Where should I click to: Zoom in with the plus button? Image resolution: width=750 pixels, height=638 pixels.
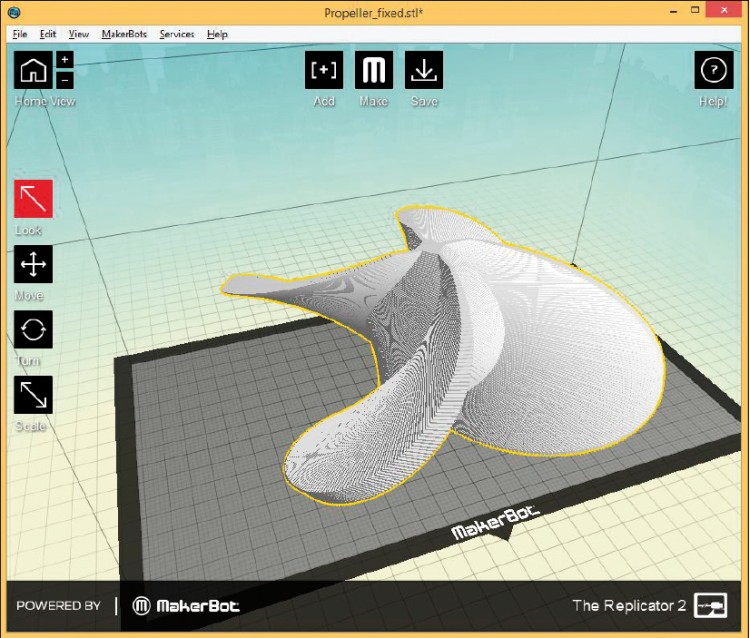coord(65,60)
